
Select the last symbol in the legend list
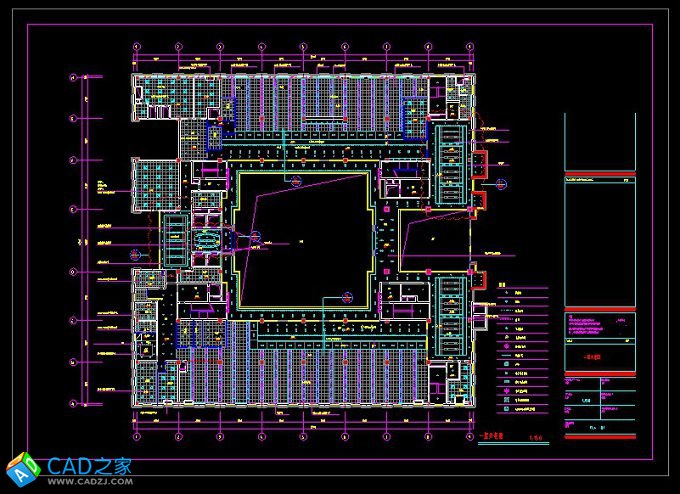[505, 410]
